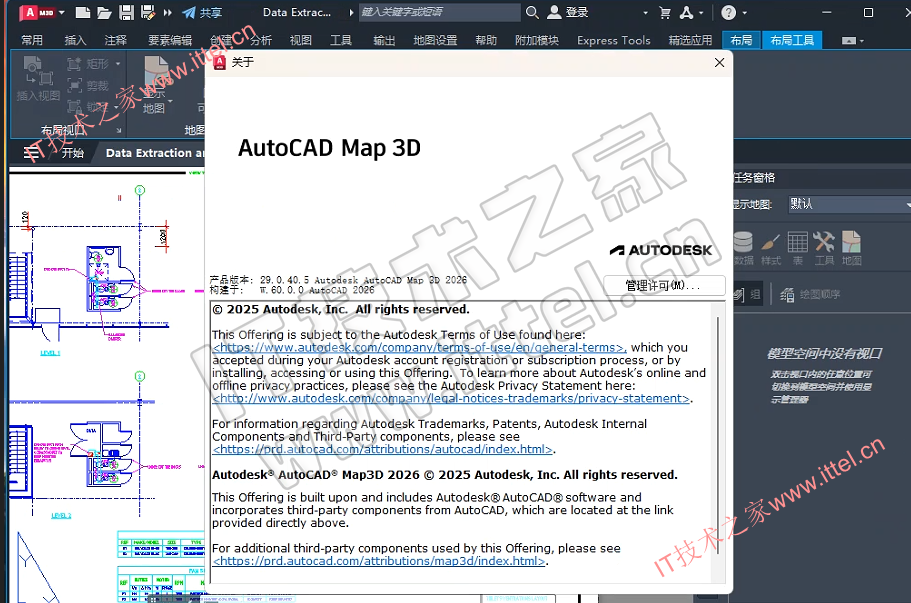Click the 绘图顺序 button in task pane

[810, 295]
